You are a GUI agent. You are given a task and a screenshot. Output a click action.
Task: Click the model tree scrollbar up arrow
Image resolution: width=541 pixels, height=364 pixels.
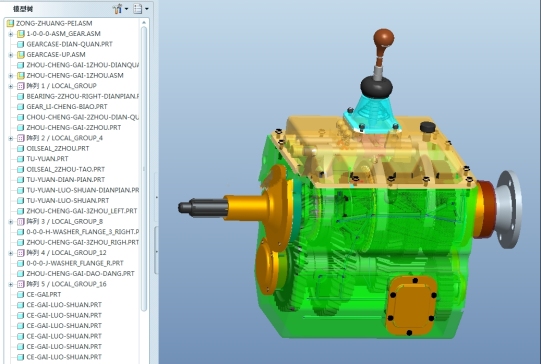click(144, 23)
